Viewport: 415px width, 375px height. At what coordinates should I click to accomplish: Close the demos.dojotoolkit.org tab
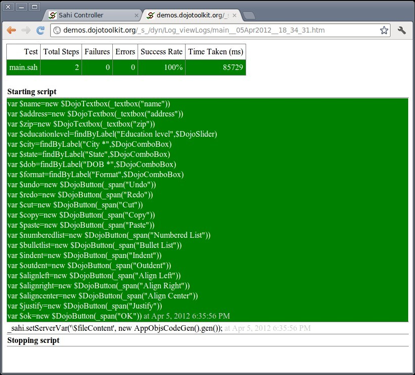(235, 15)
